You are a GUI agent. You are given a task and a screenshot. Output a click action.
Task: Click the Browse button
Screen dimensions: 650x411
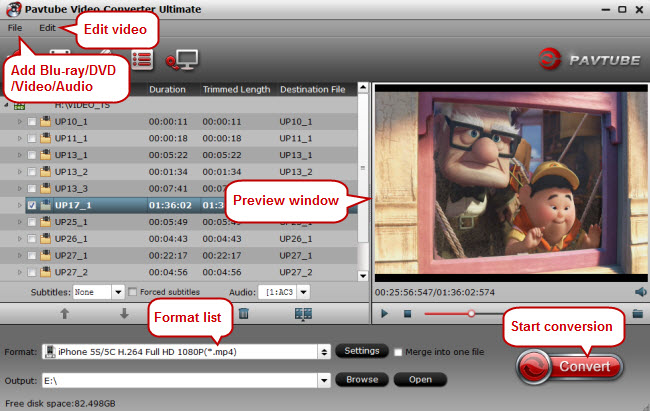pyautogui.click(x=362, y=379)
